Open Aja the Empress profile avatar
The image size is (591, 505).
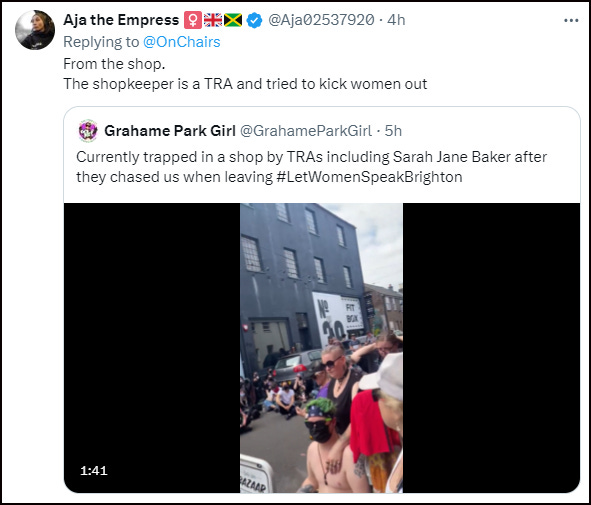point(35,30)
